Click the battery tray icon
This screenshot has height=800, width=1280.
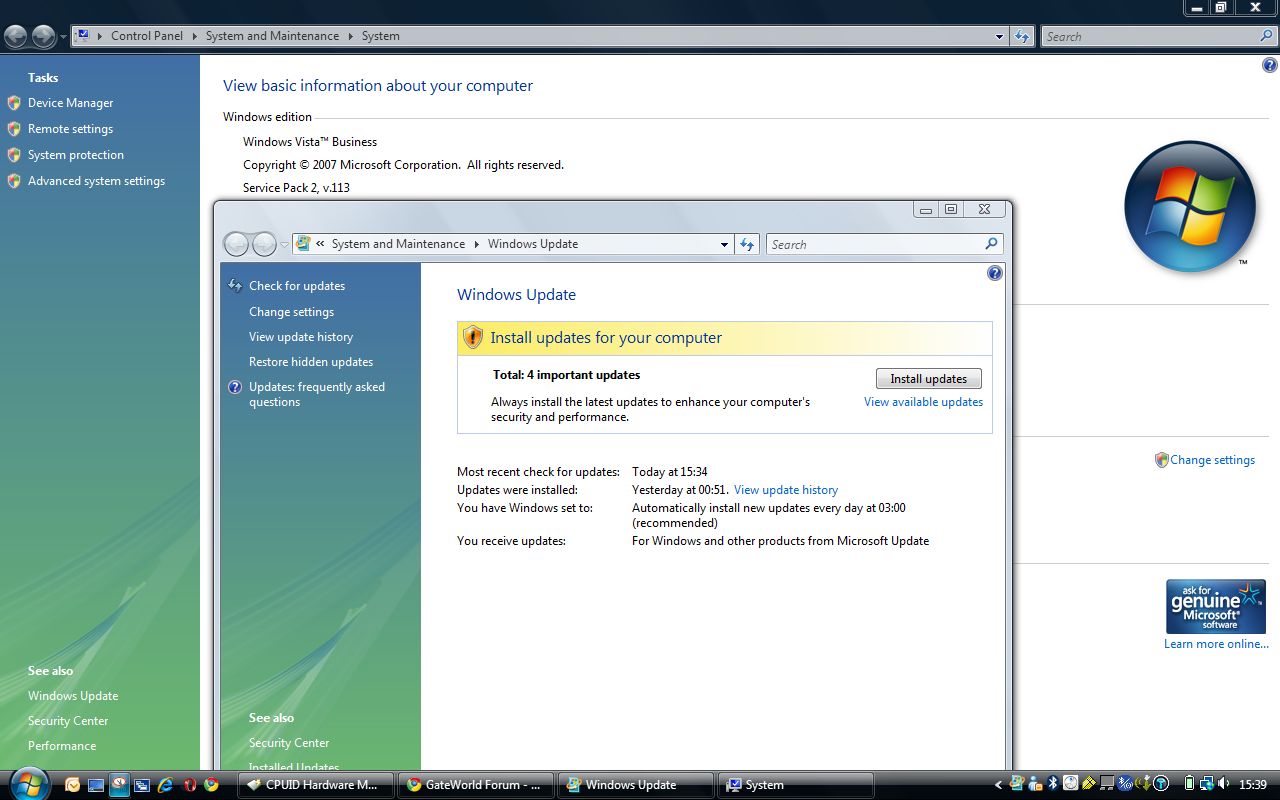click(1189, 784)
